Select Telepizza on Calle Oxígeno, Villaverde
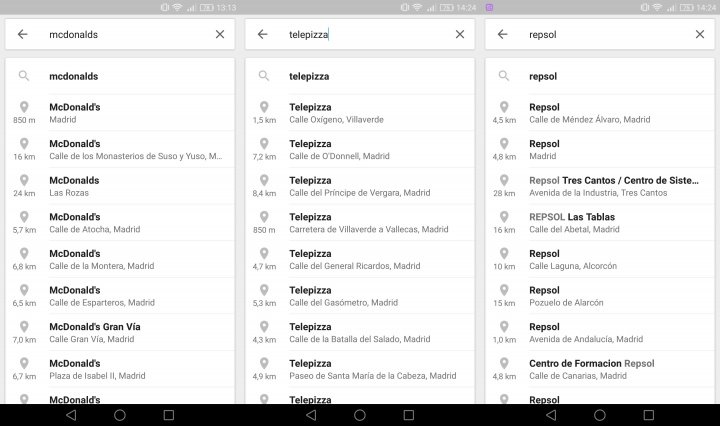The height and width of the screenshot is (426, 720). coord(360,113)
